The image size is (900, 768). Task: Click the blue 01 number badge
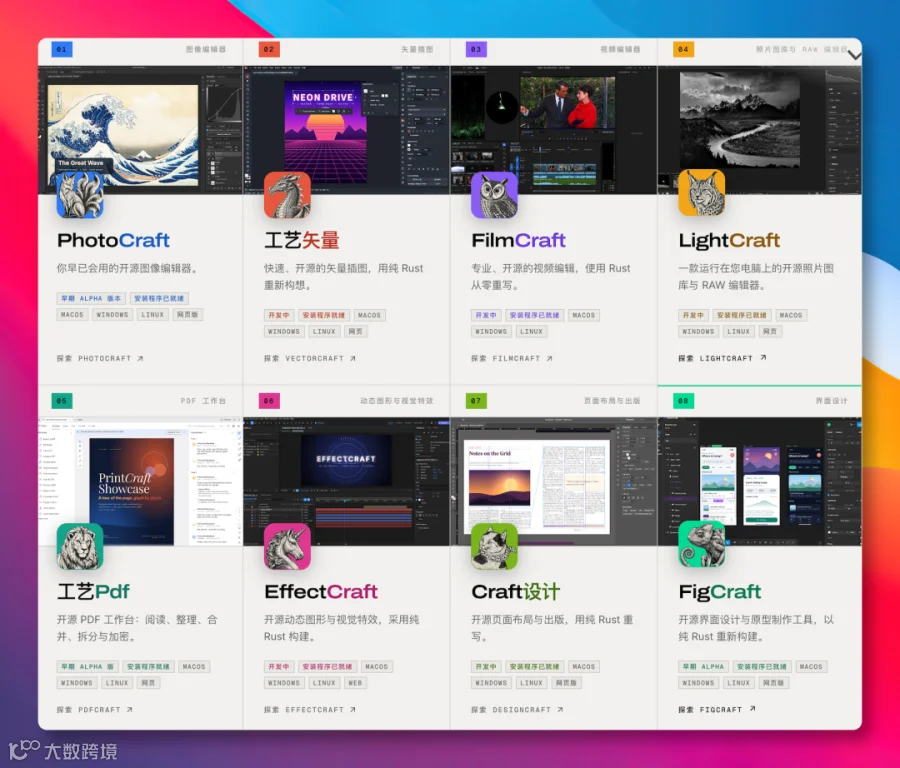[x=61, y=49]
